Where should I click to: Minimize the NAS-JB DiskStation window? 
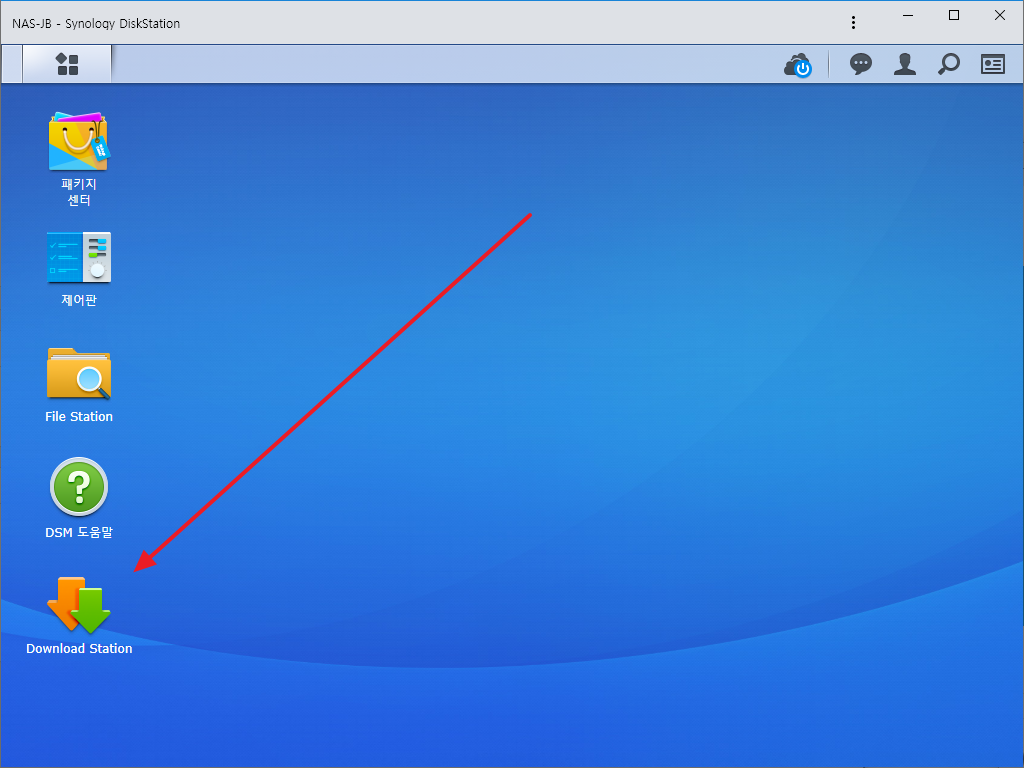[908, 16]
